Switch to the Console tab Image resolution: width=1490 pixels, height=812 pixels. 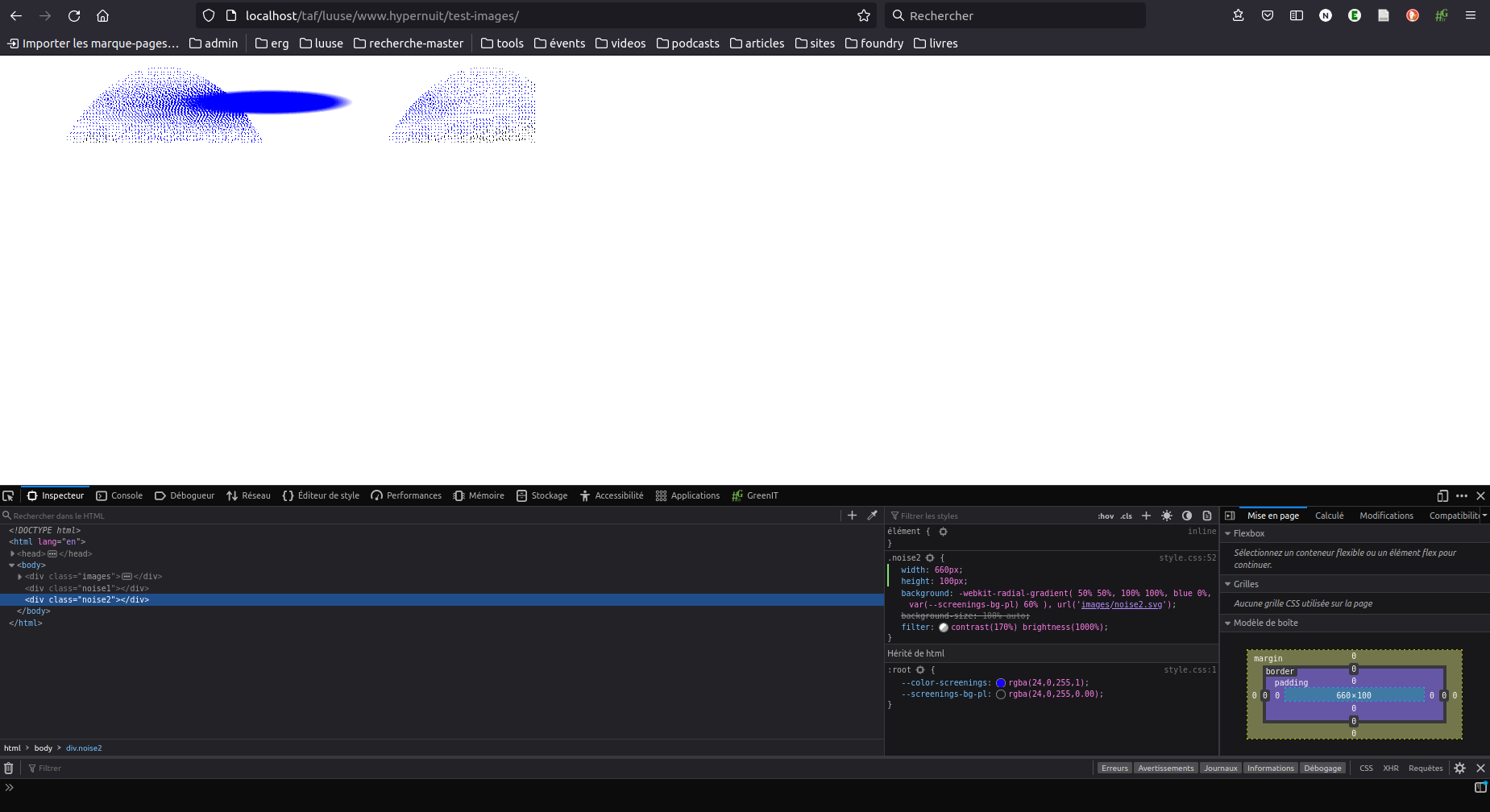pyautogui.click(x=119, y=496)
